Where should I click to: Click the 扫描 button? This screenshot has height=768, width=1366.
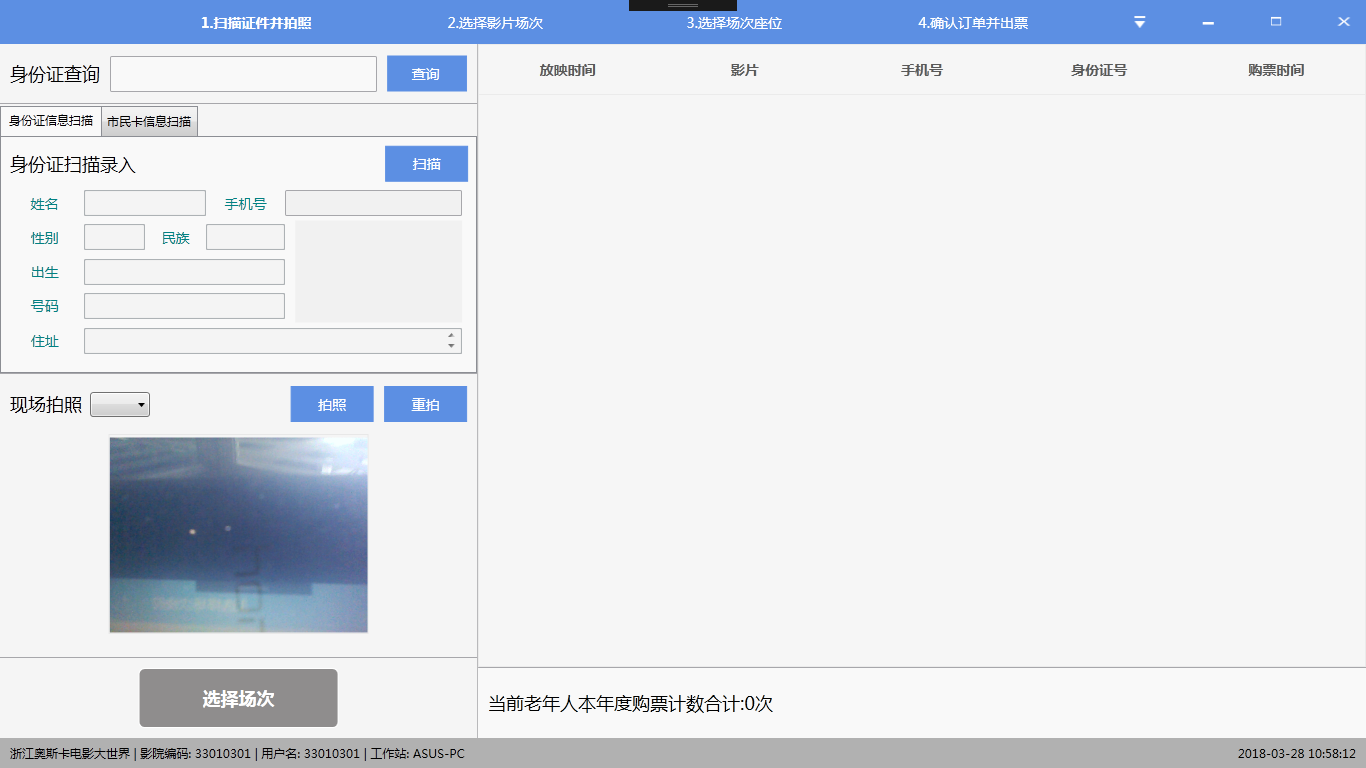click(x=427, y=164)
